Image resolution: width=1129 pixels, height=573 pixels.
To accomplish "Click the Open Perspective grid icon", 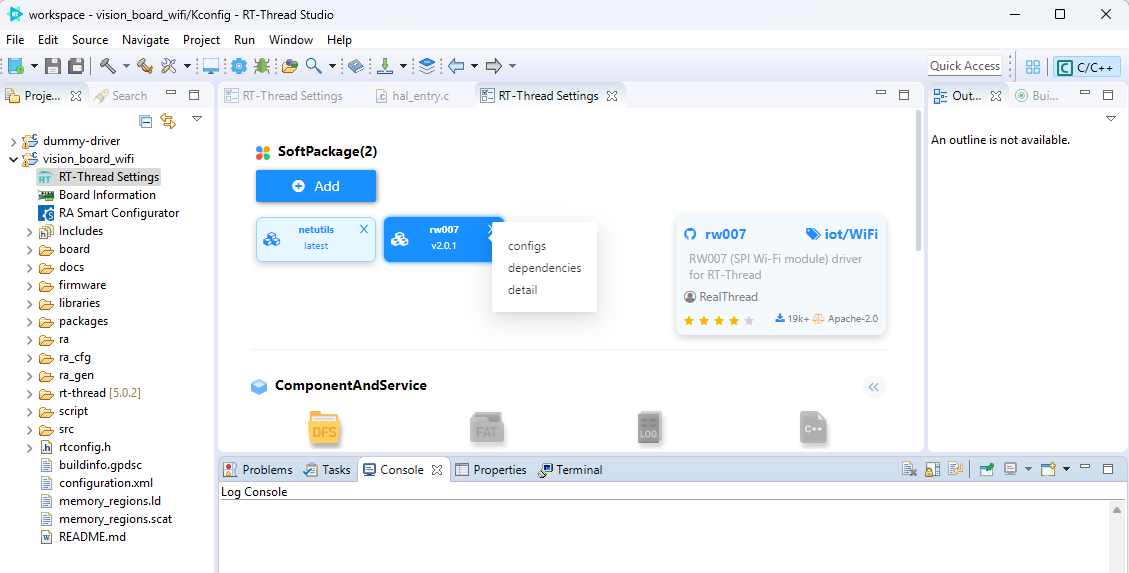I will [1033, 67].
